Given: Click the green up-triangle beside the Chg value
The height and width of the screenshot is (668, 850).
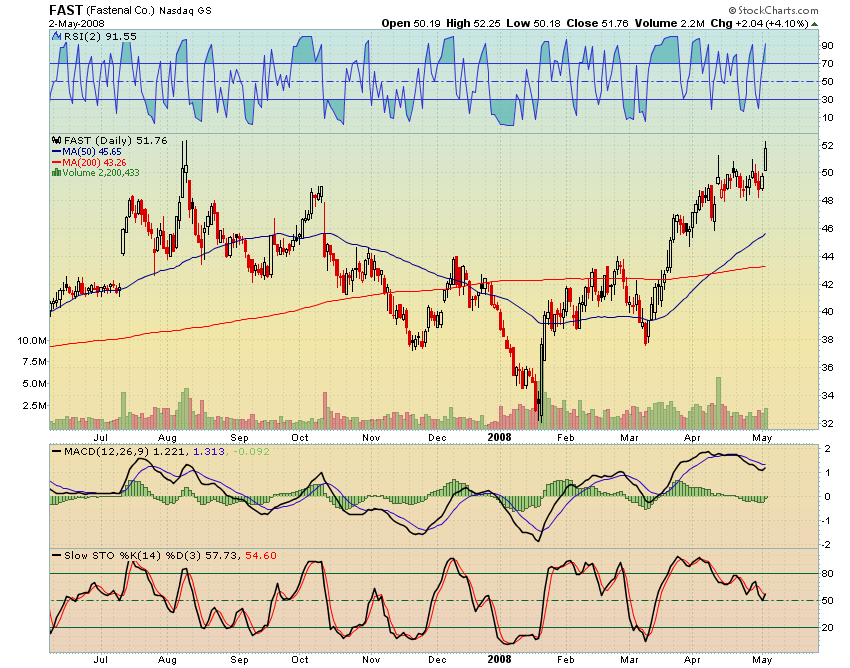Looking at the screenshot, I should click(x=815, y=24).
